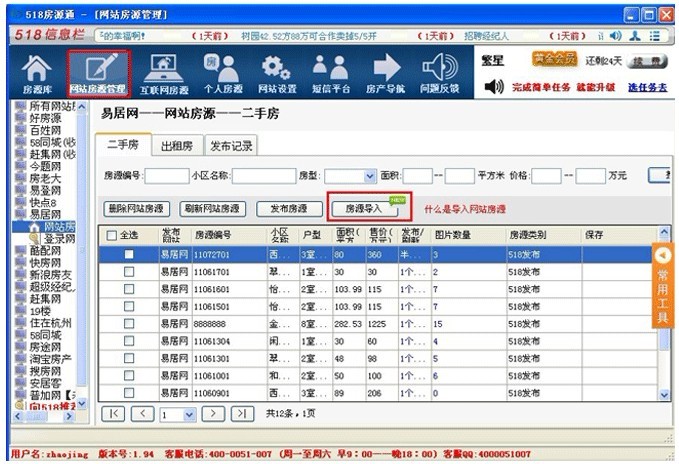Click the minimum 面积 input field
This screenshot has width=679, height=464.
pos(417,176)
